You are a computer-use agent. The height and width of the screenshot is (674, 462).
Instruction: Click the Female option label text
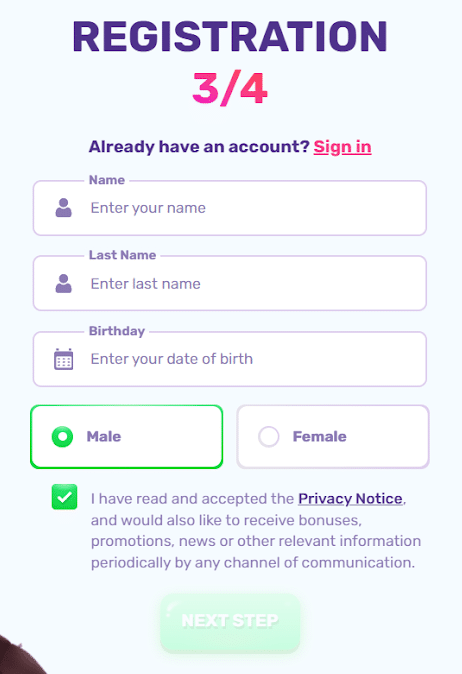[x=319, y=437]
